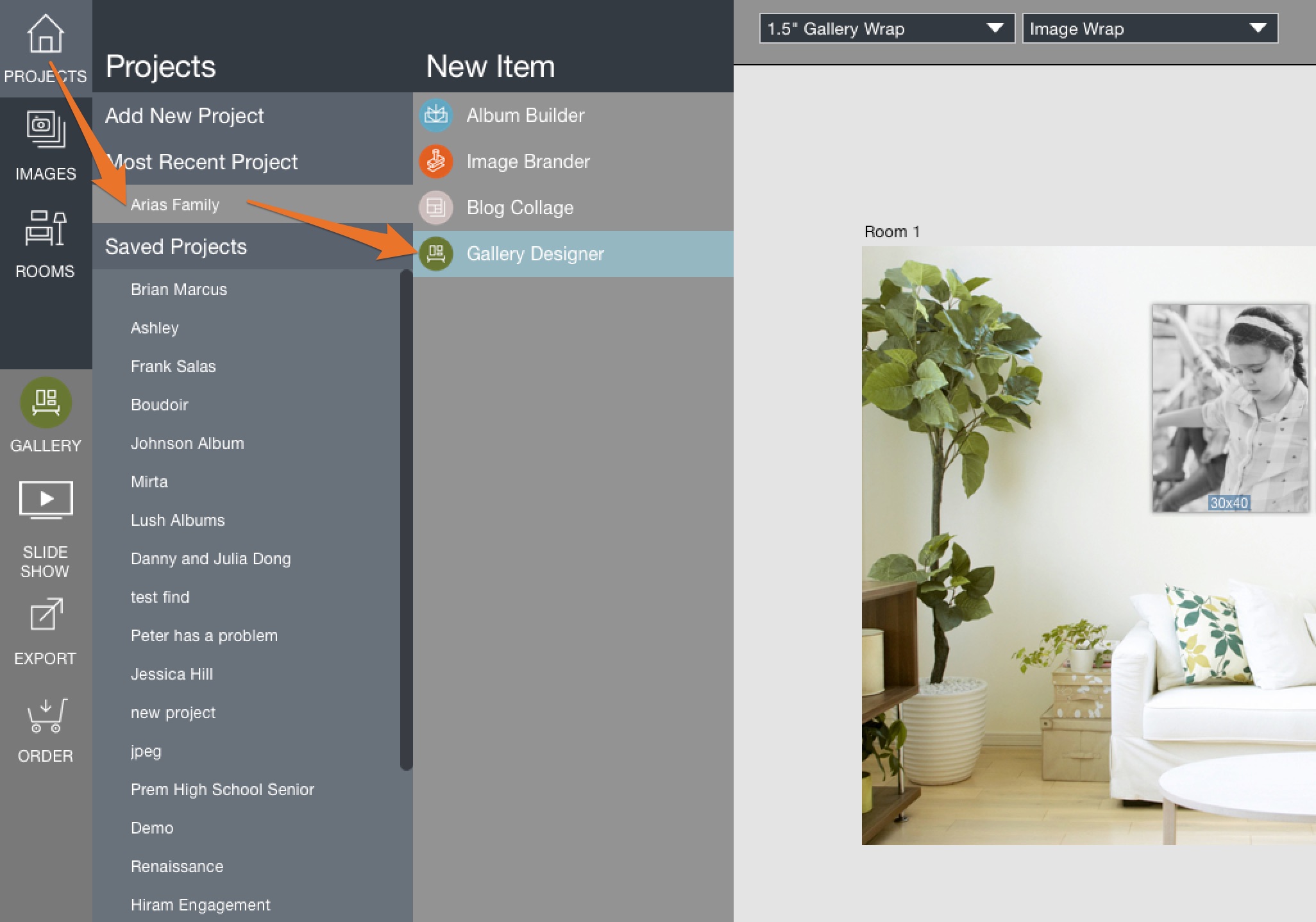Choose Album Builder from New Item
1316x922 pixels.
click(x=573, y=115)
